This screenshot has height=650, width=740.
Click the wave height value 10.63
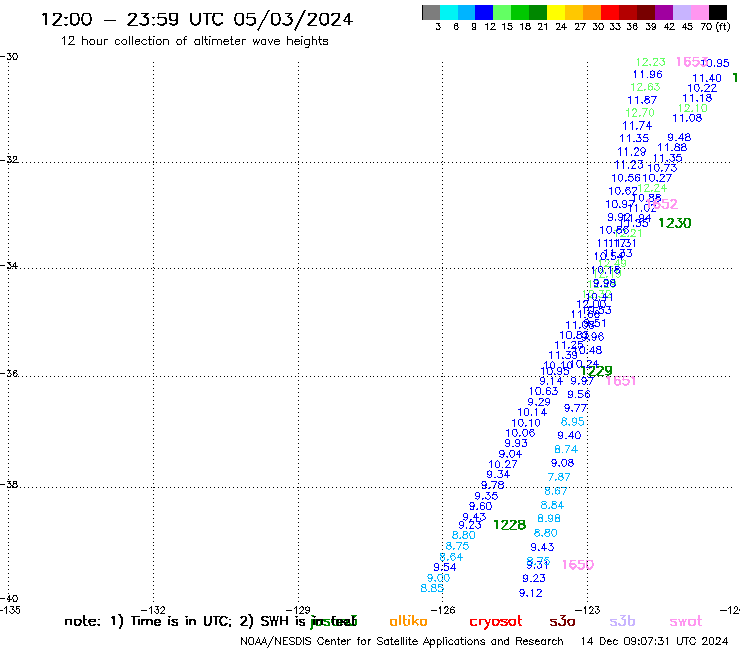click(543, 391)
